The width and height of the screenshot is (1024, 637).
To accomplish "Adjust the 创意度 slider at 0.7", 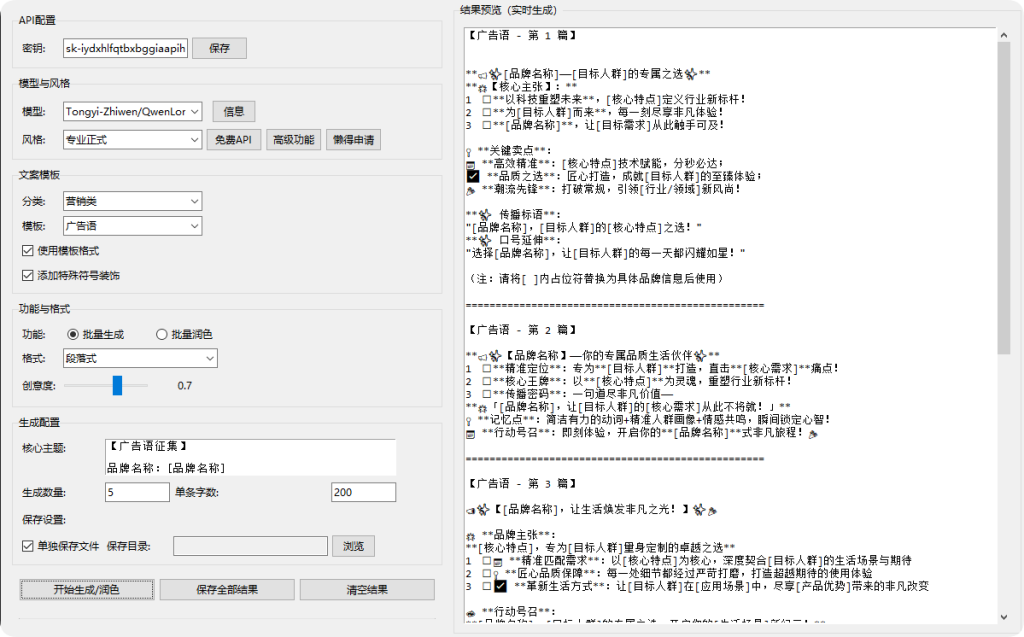I will (118, 384).
